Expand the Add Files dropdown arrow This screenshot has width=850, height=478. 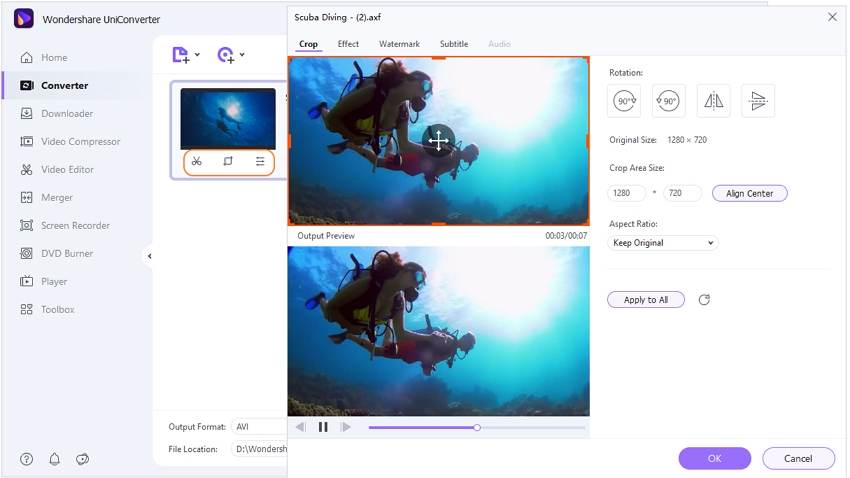(x=197, y=54)
